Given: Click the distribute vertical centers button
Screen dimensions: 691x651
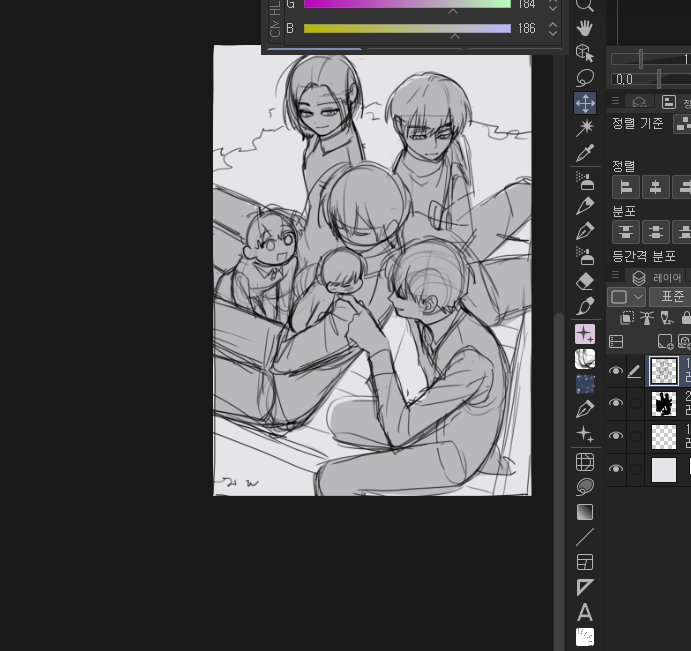Looking at the screenshot, I should click(x=656, y=232).
